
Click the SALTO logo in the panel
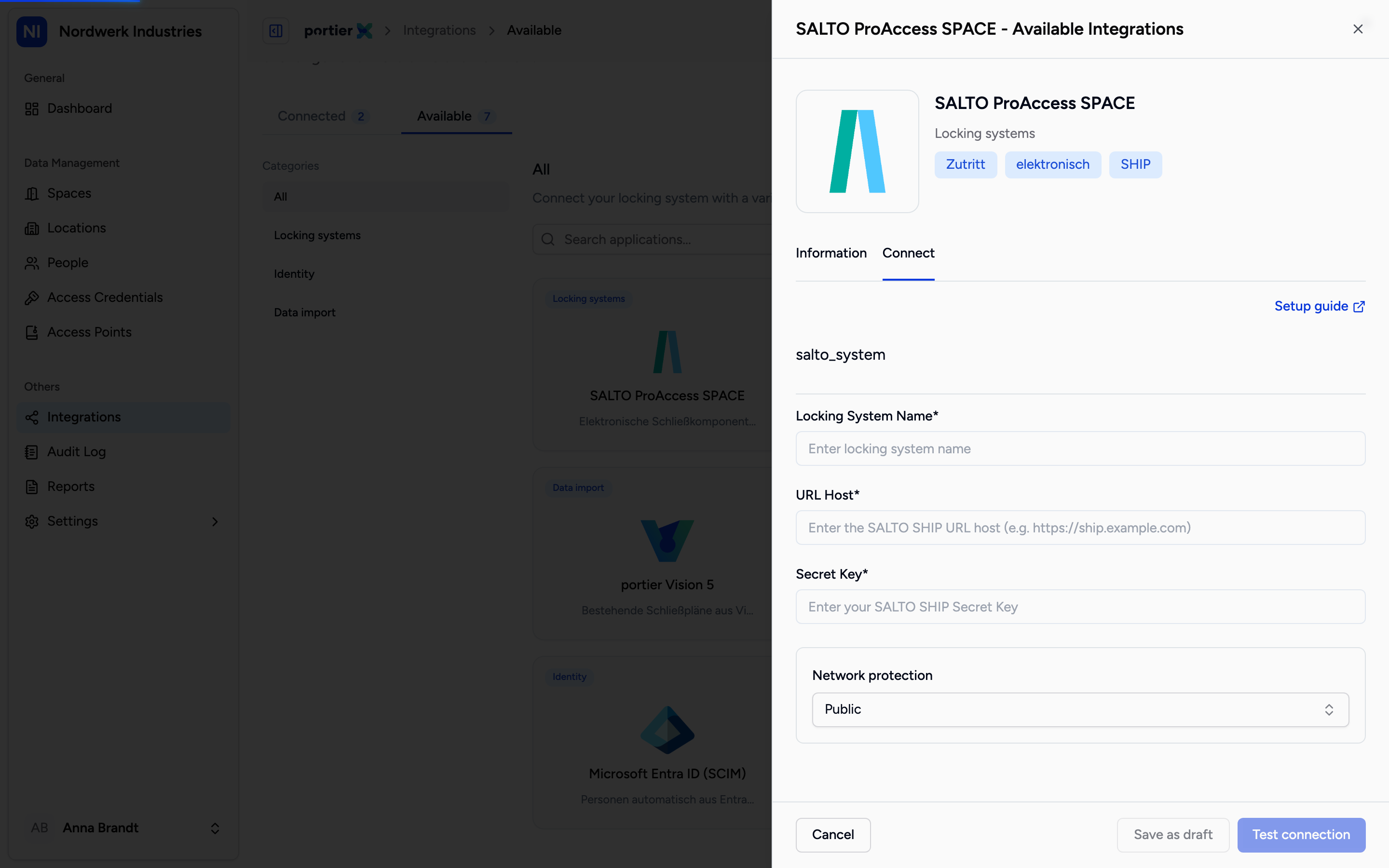(x=857, y=151)
